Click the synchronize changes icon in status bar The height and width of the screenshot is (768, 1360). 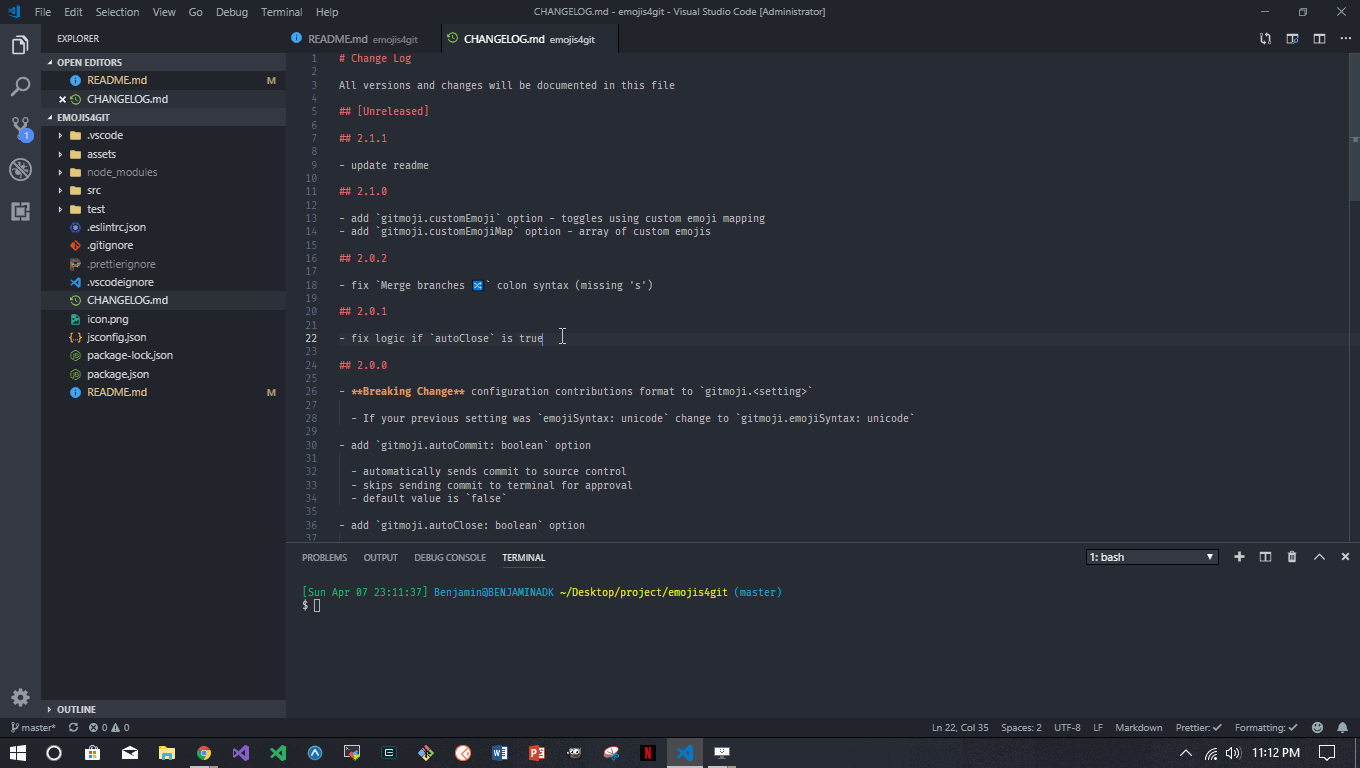[x=73, y=727]
